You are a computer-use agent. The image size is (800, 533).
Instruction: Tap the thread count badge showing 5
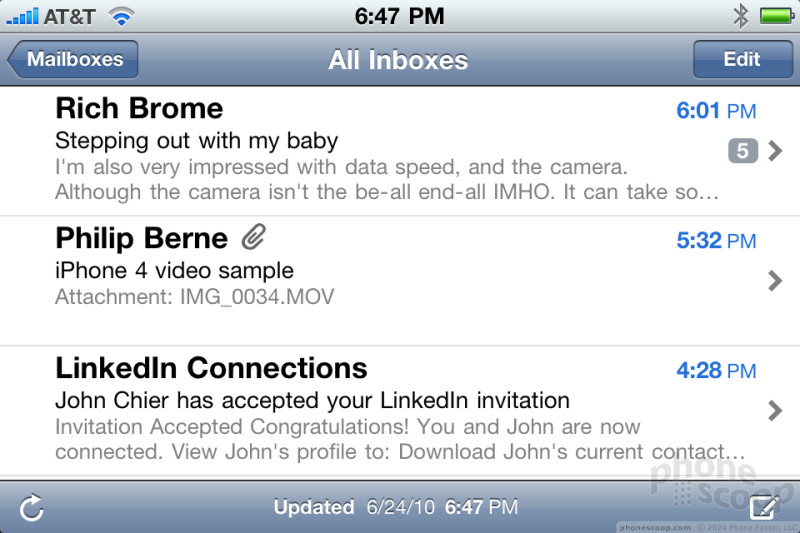[x=742, y=150]
